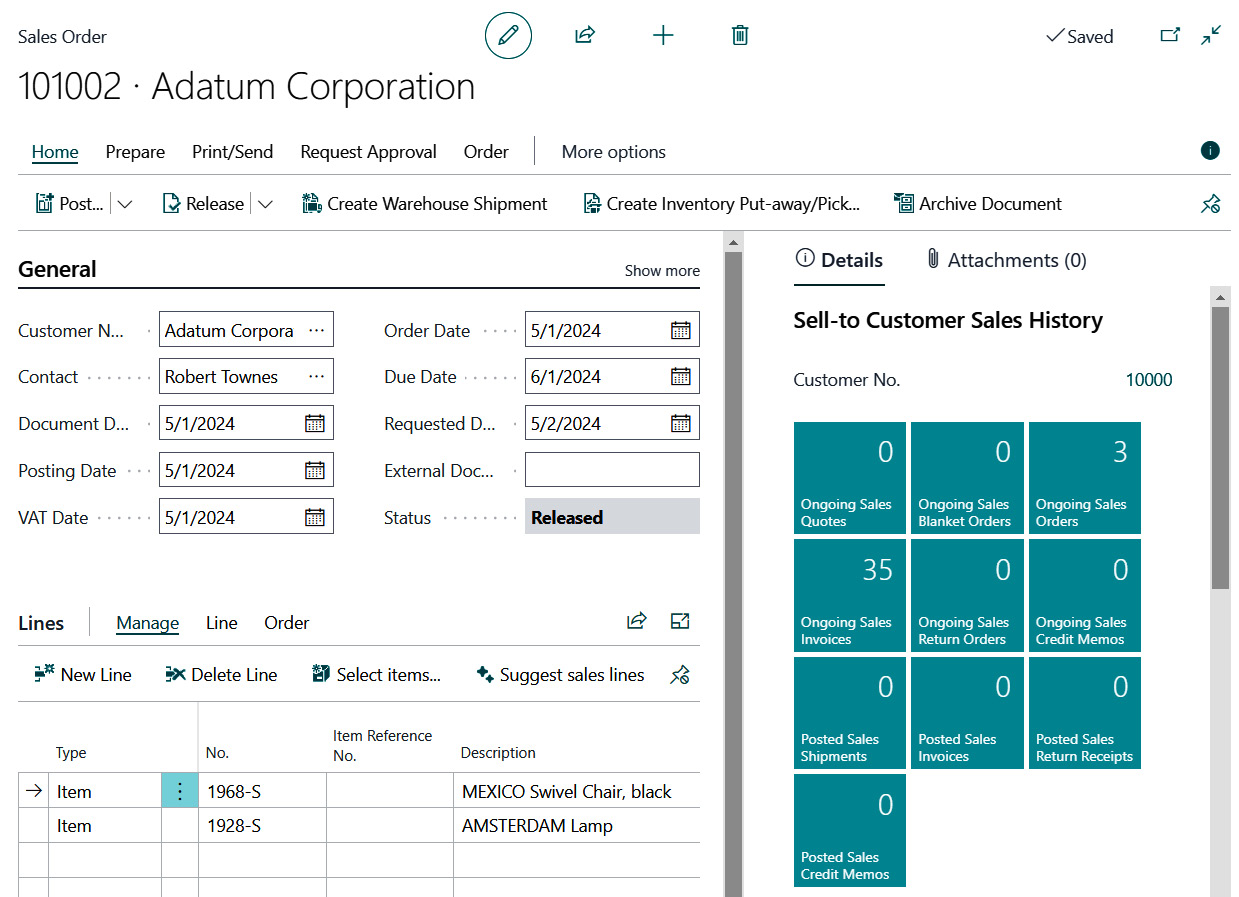The image size is (1239, 897).
Task: Open calendar picker for Document Date
Action: (314, 423)
